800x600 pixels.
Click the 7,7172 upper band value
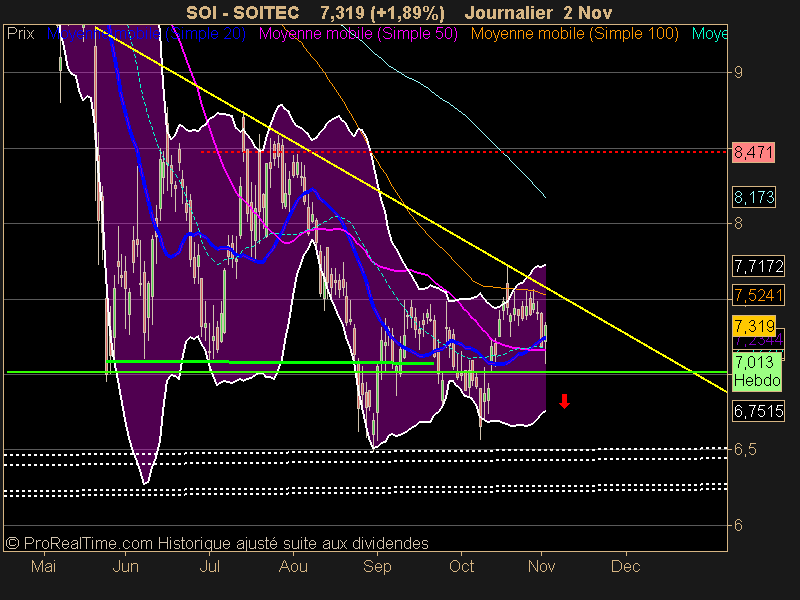pyautogui.click(x=758, y=266)
